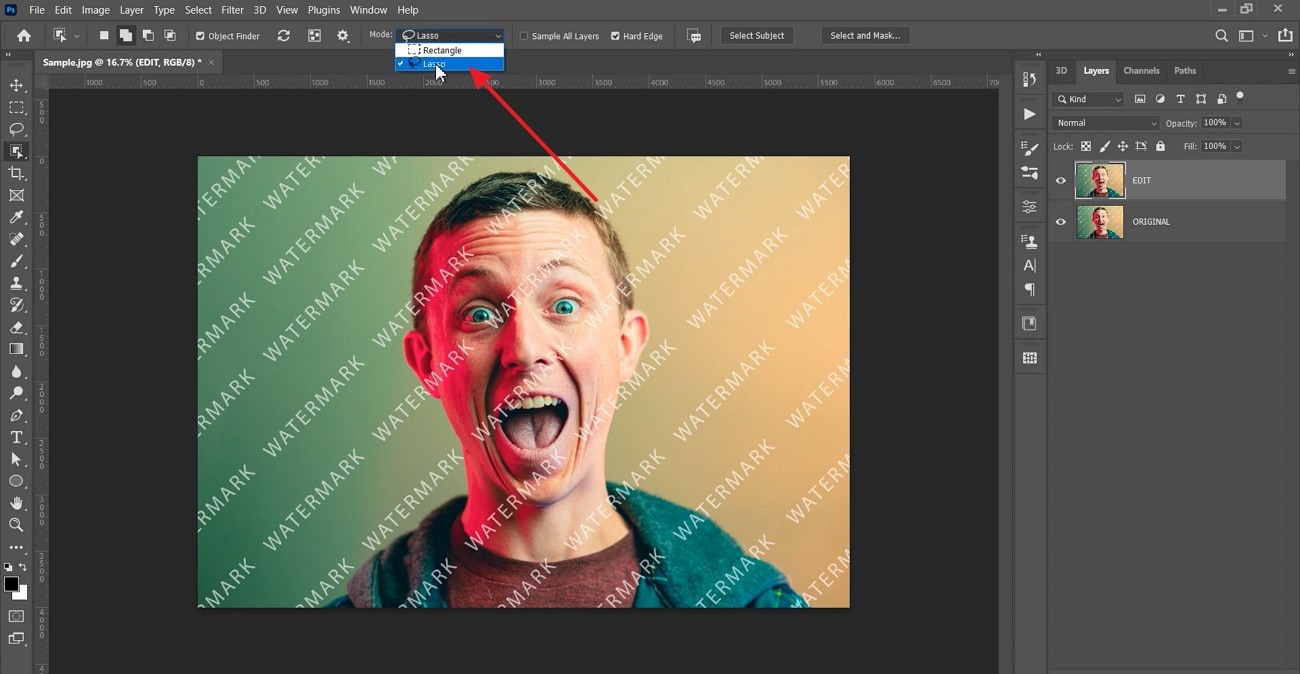The width and height of the screenshot is (1300, 674).
Task: Select the Eyedropper tool
Action: [16, 217]
